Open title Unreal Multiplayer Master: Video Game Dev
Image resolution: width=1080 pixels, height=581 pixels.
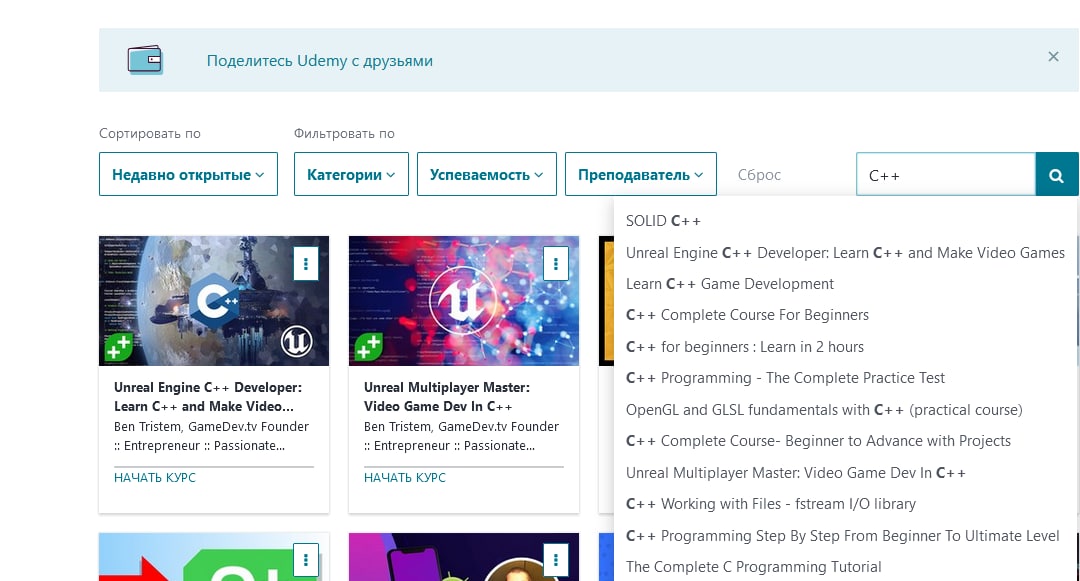click(447, 397)
